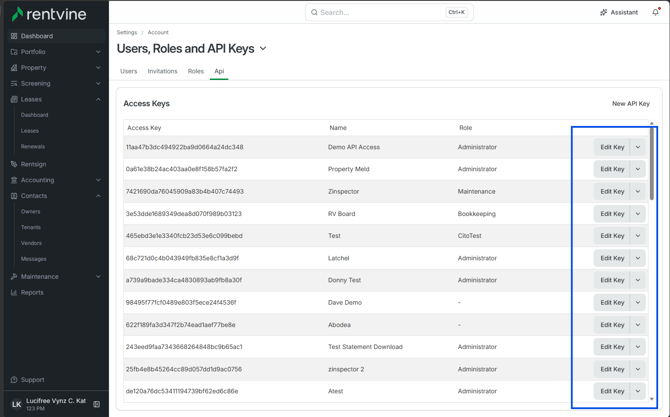Go to Settings breadcrumb
Image resolution: width=670 pixels, height=417 pixels.
tap(127, 32)
